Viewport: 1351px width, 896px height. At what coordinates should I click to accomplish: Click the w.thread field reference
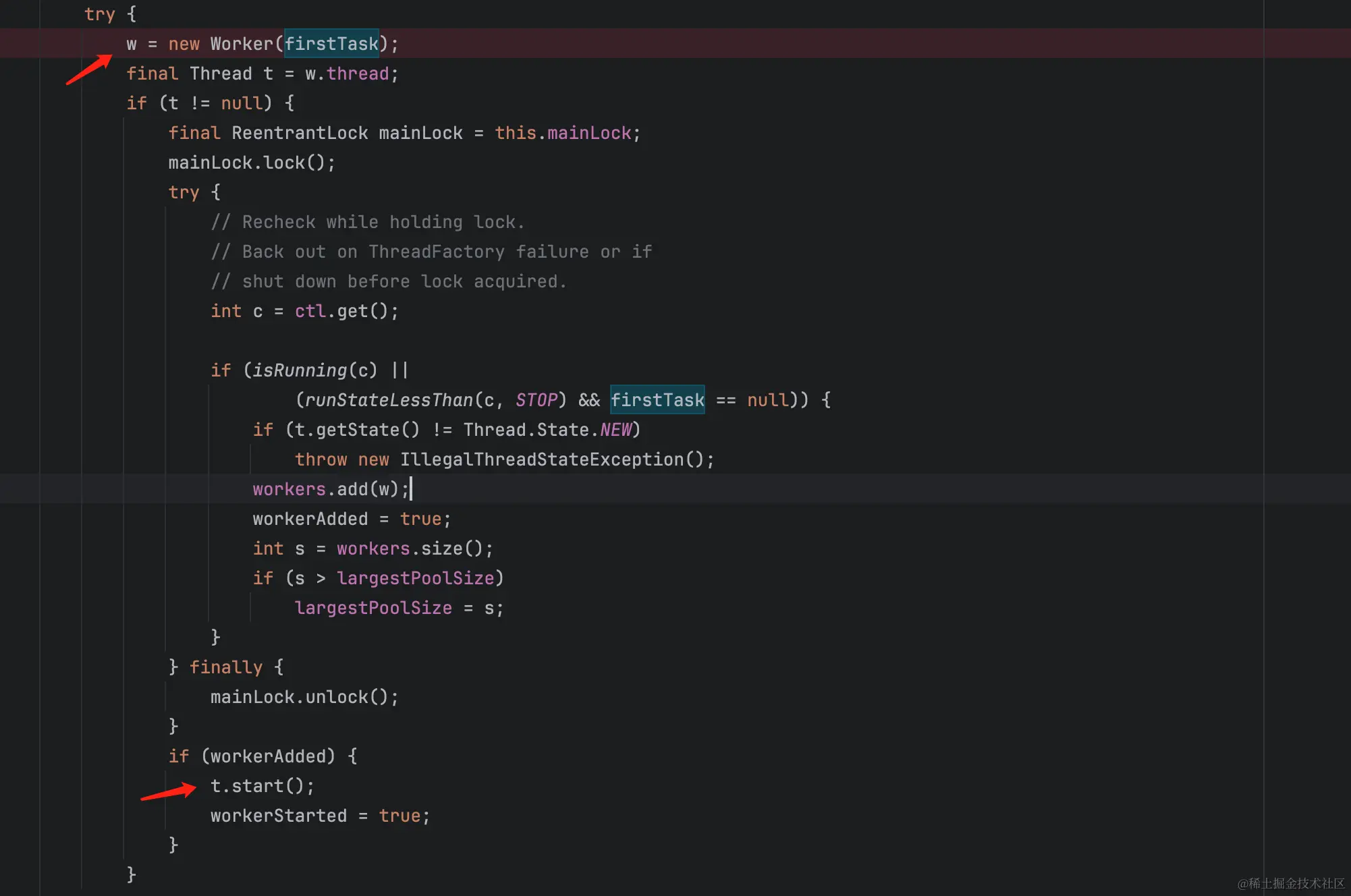pos(347,74)
